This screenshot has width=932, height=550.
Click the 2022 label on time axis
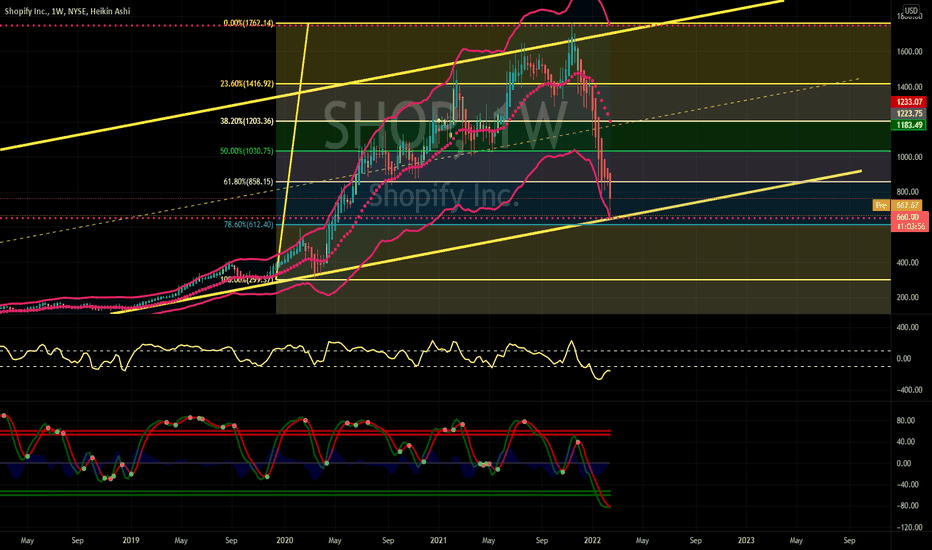click(x=592, y=540)
